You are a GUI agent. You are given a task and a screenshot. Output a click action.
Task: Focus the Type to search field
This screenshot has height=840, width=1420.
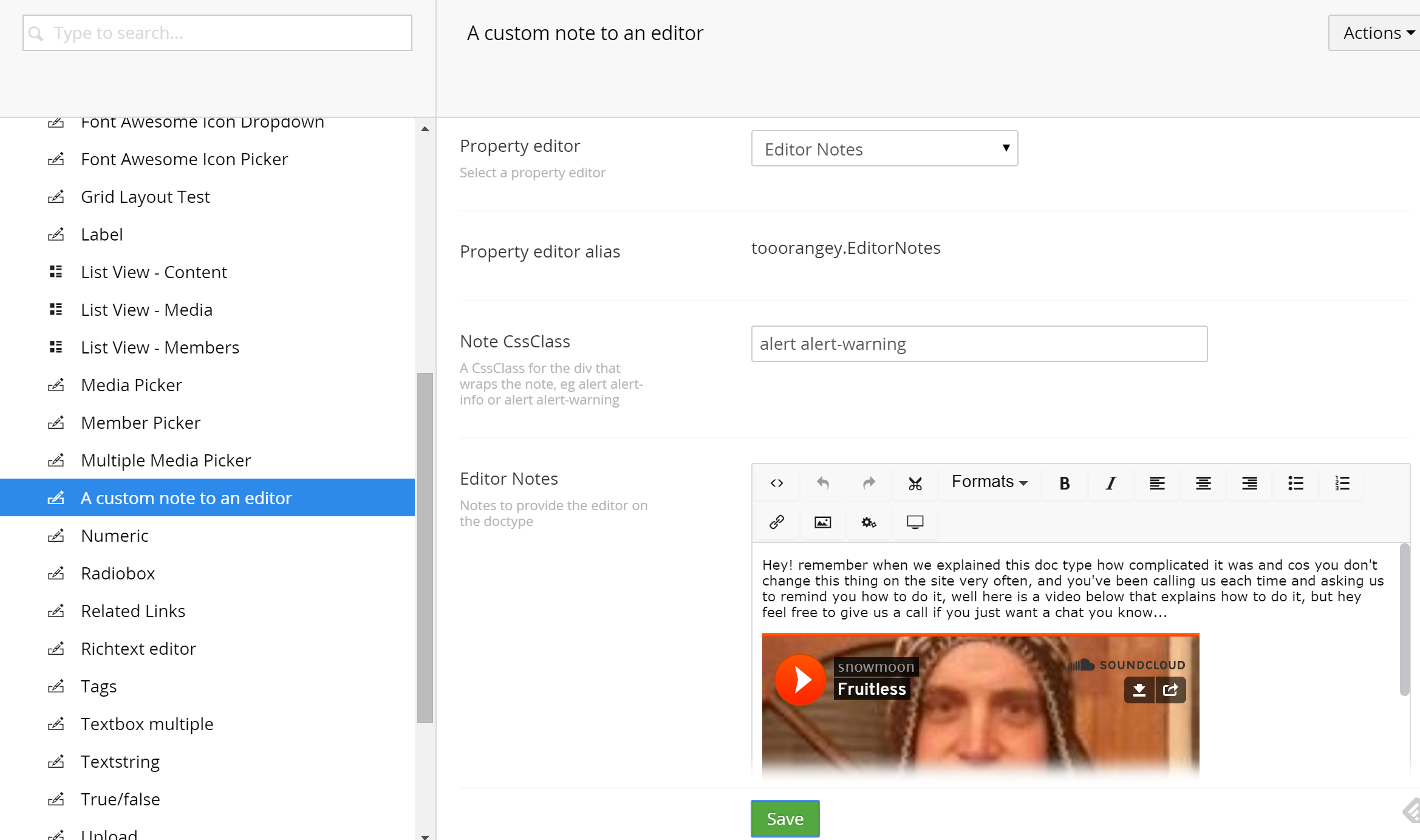coord(217,33)
